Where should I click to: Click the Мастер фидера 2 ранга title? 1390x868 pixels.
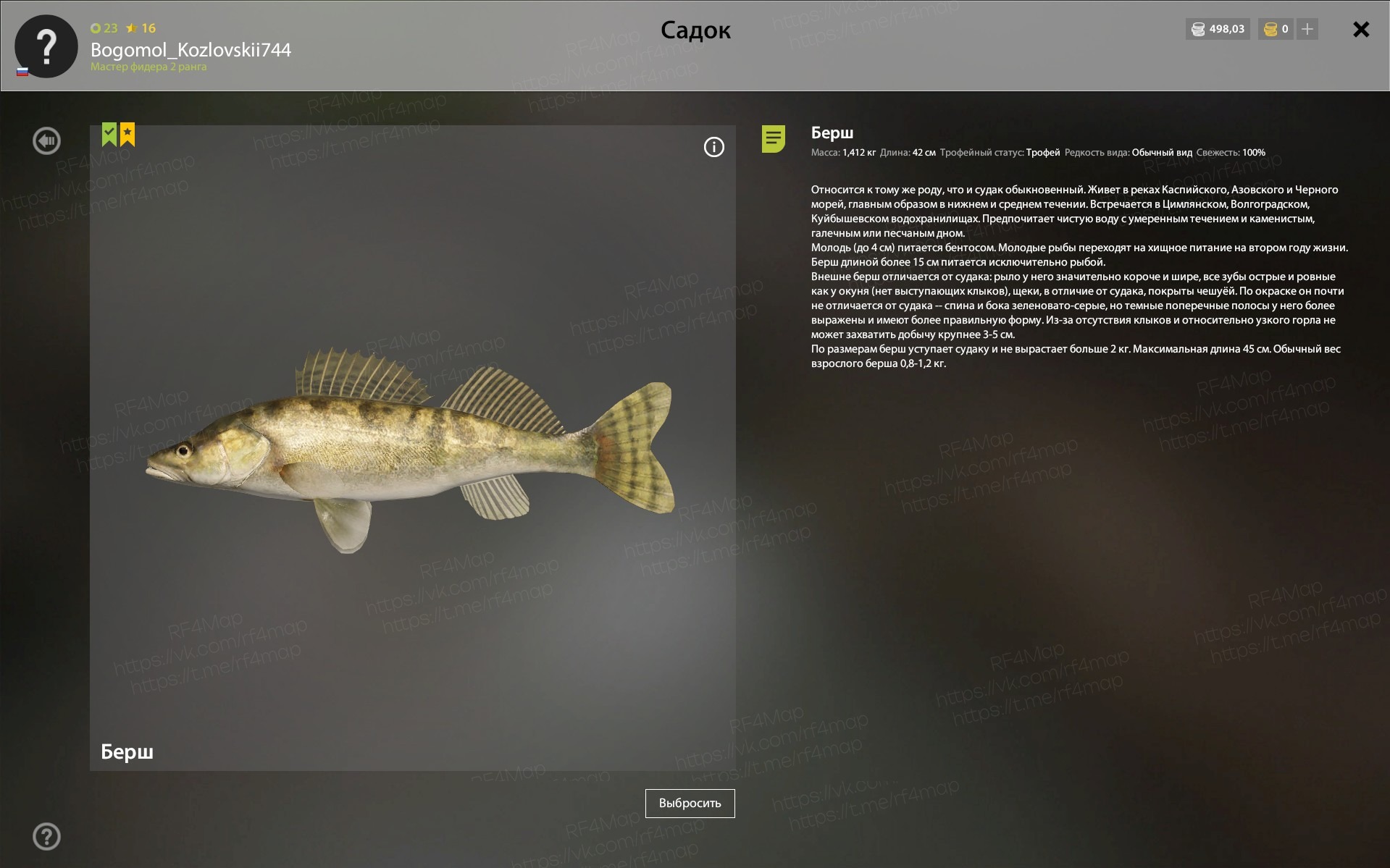click(x=148, y=67)
